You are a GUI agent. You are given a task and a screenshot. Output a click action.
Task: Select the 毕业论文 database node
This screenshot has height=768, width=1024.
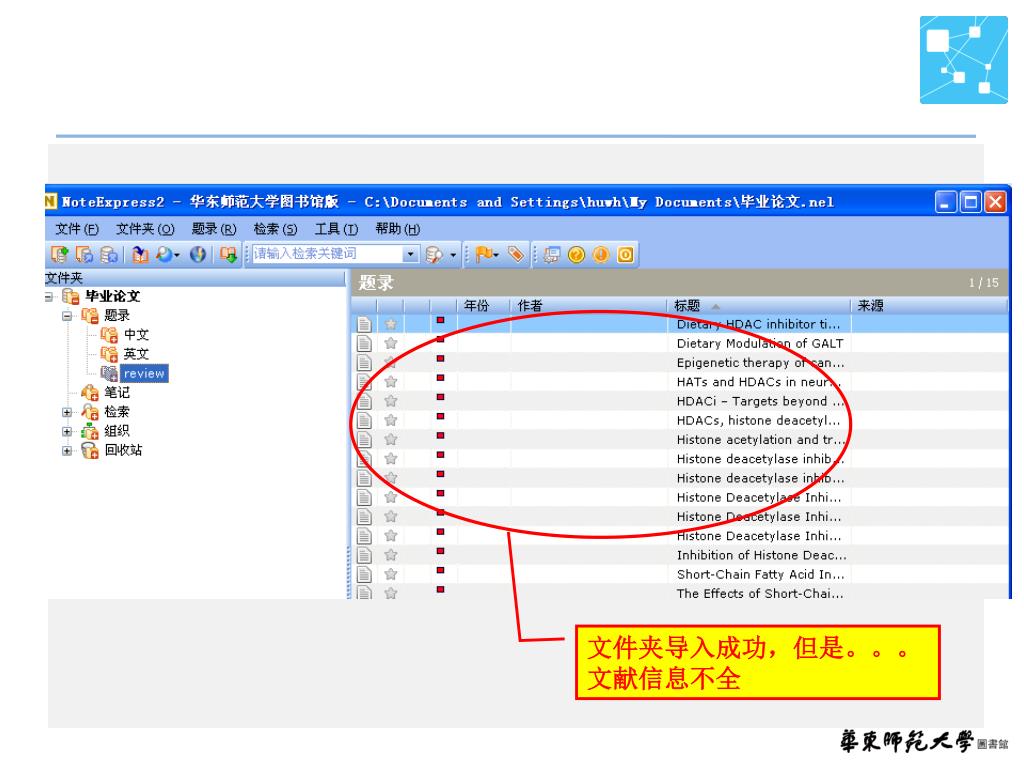pos(112,296)
